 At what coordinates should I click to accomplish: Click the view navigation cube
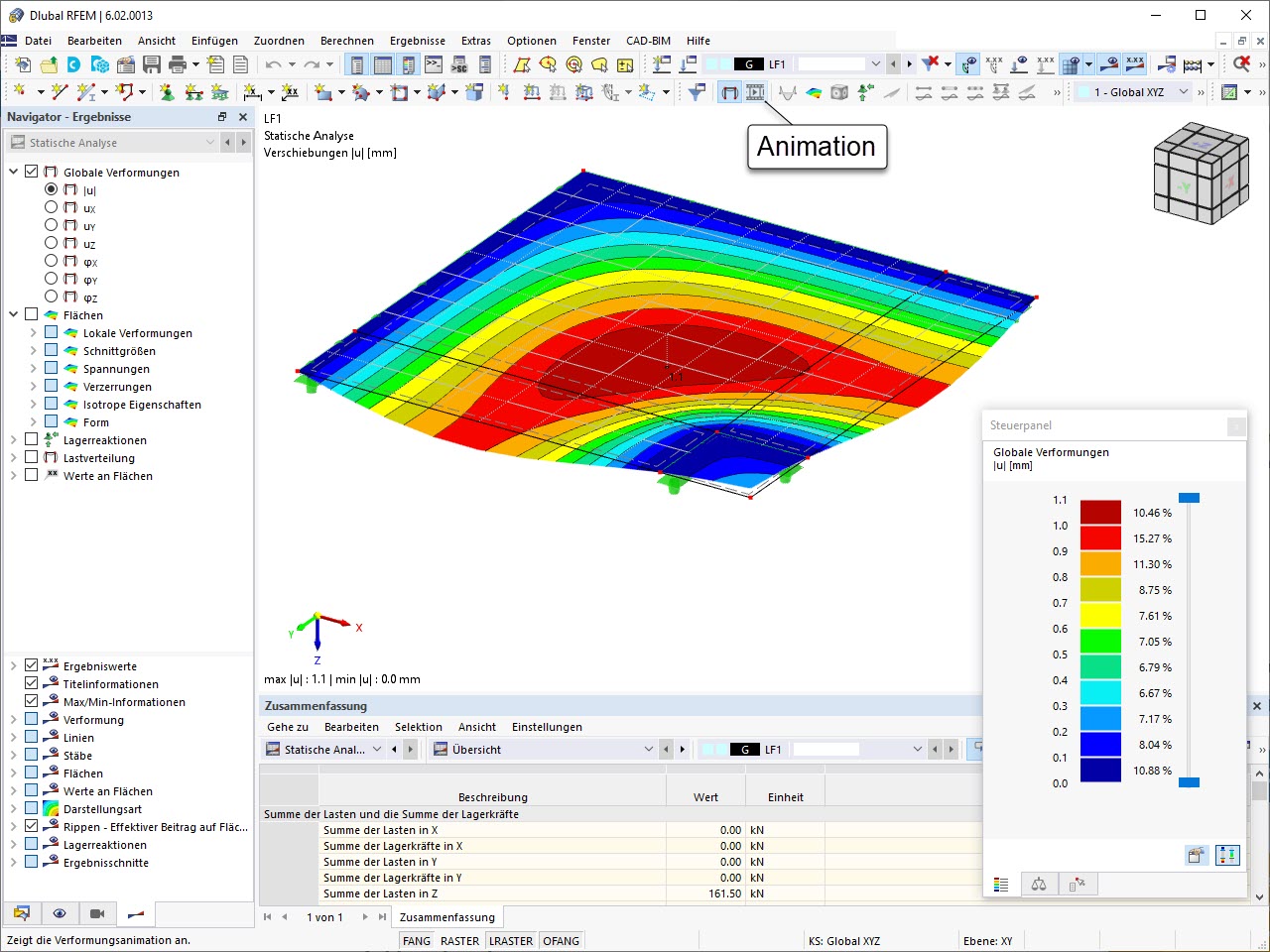tap(1201, 174)
